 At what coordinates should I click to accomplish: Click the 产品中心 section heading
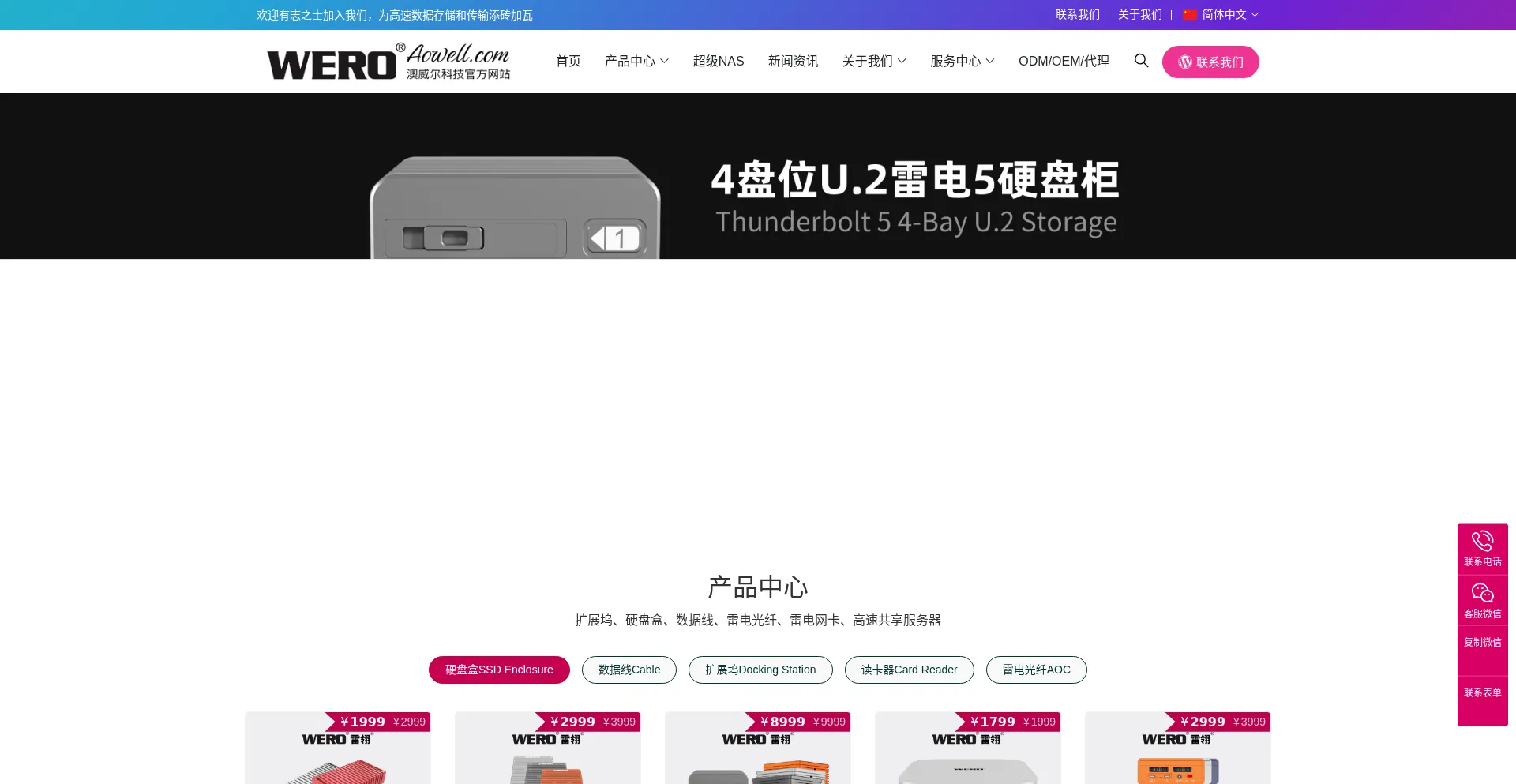tap(758, 587)
